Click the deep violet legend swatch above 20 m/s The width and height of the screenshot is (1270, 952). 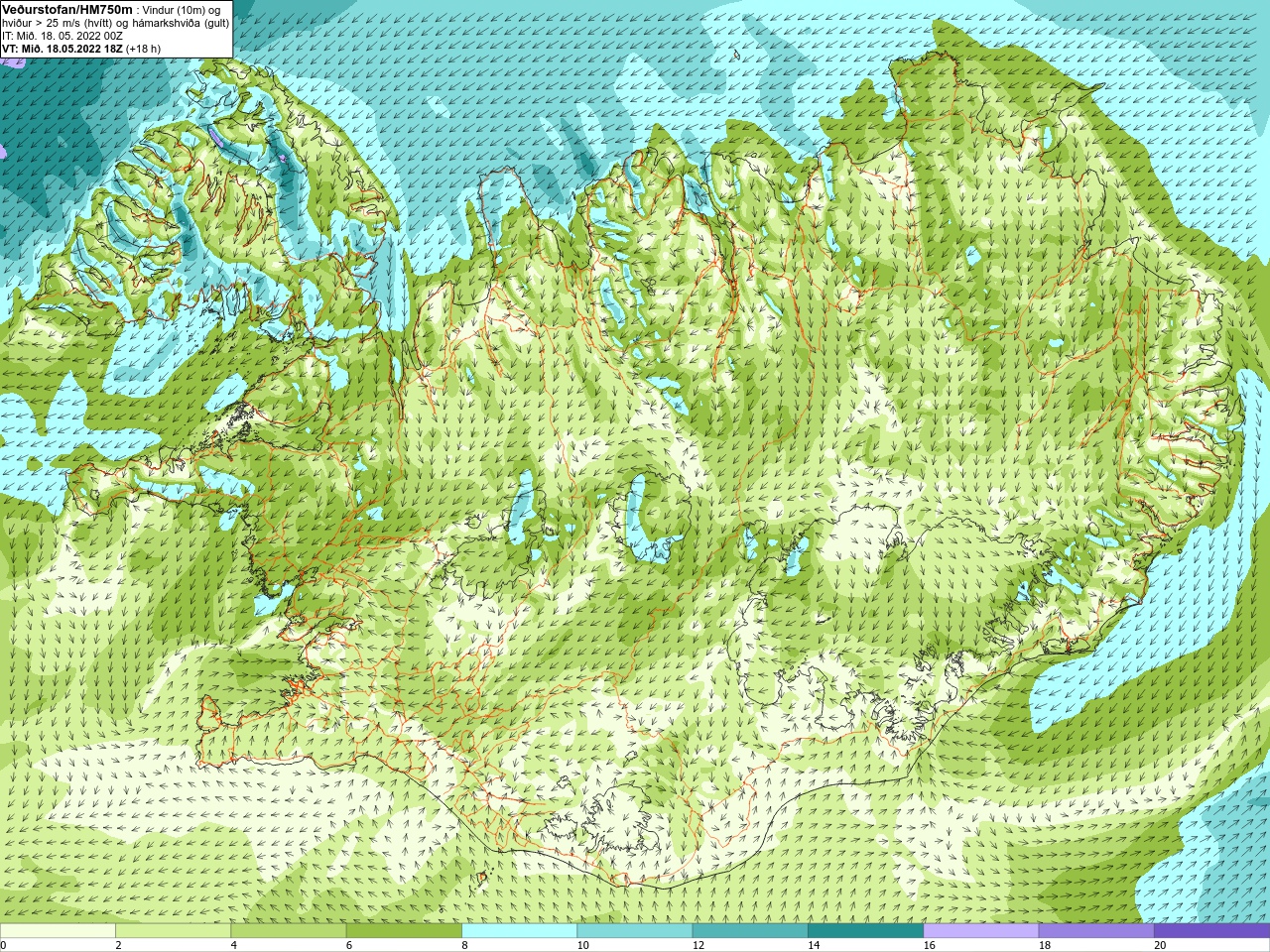point(1211,931)
